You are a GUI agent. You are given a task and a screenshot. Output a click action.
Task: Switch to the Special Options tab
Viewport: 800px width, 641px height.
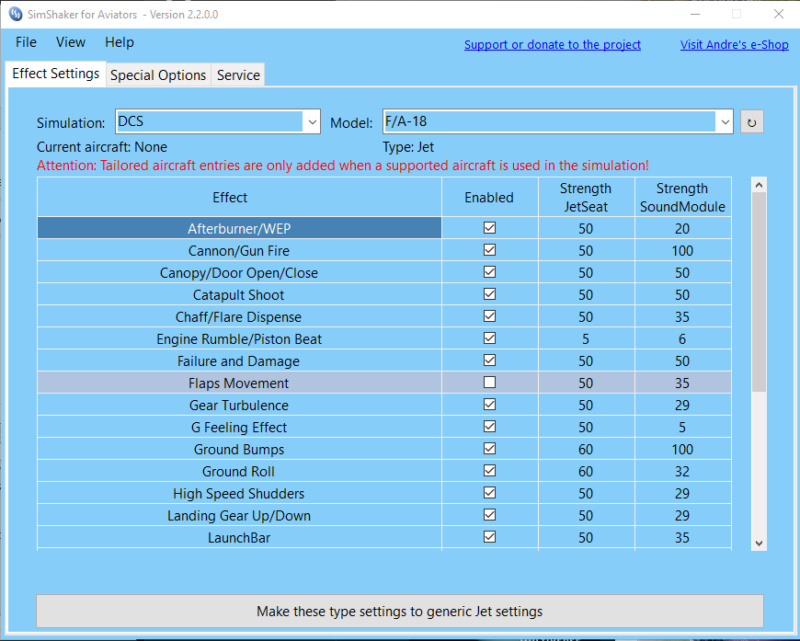(158, 76)
